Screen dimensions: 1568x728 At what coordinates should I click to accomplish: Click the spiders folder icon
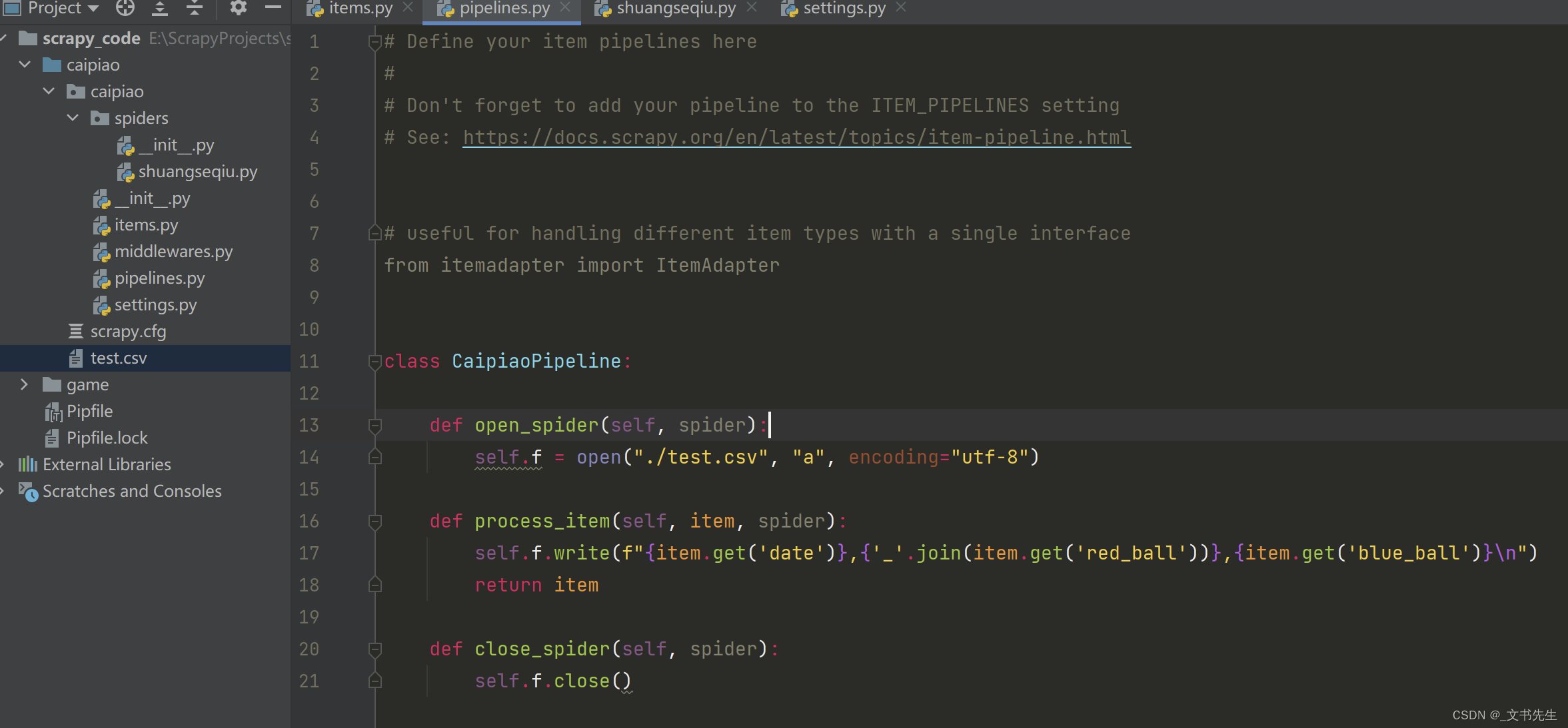coord(100,119)
